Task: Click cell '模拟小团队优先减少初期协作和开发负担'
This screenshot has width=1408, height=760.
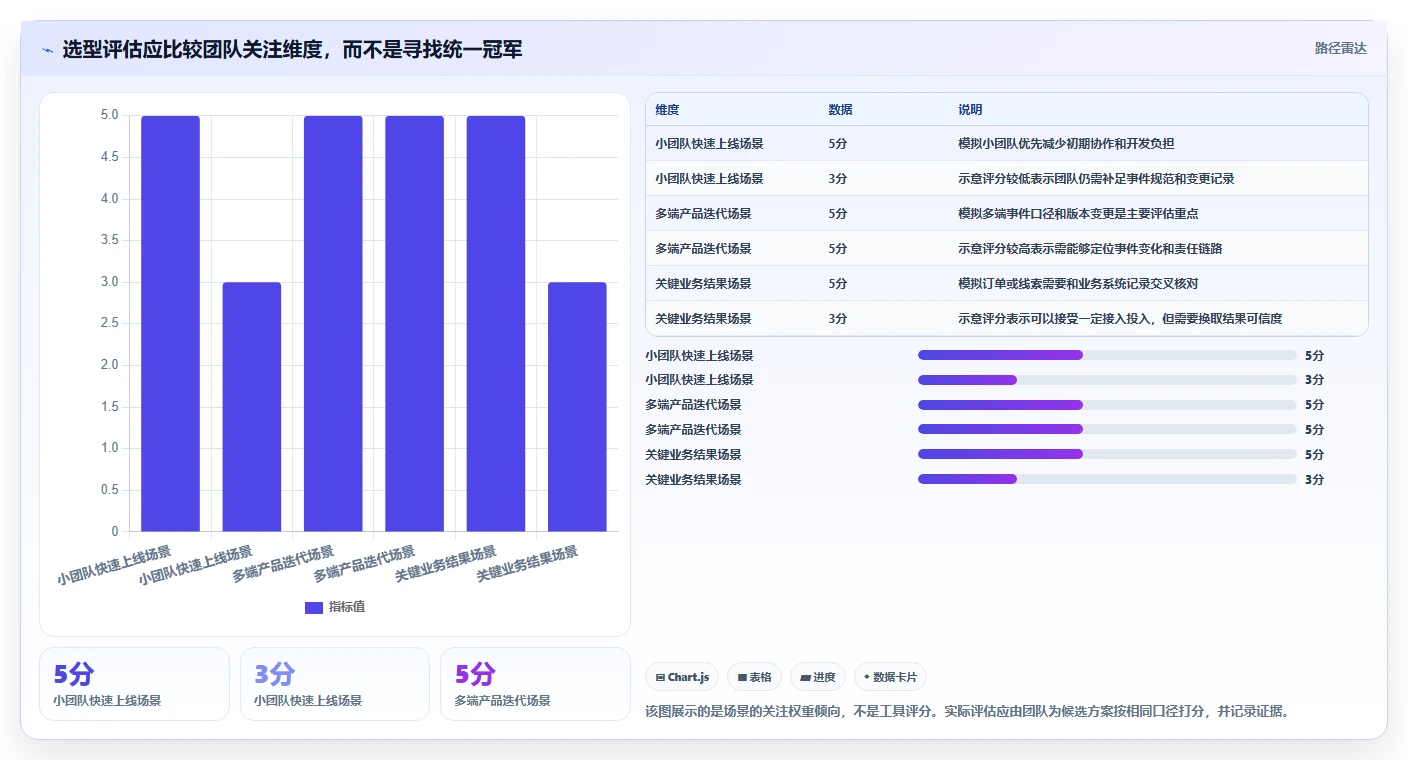Action: pyautogui.click(x=1066, y=144)
